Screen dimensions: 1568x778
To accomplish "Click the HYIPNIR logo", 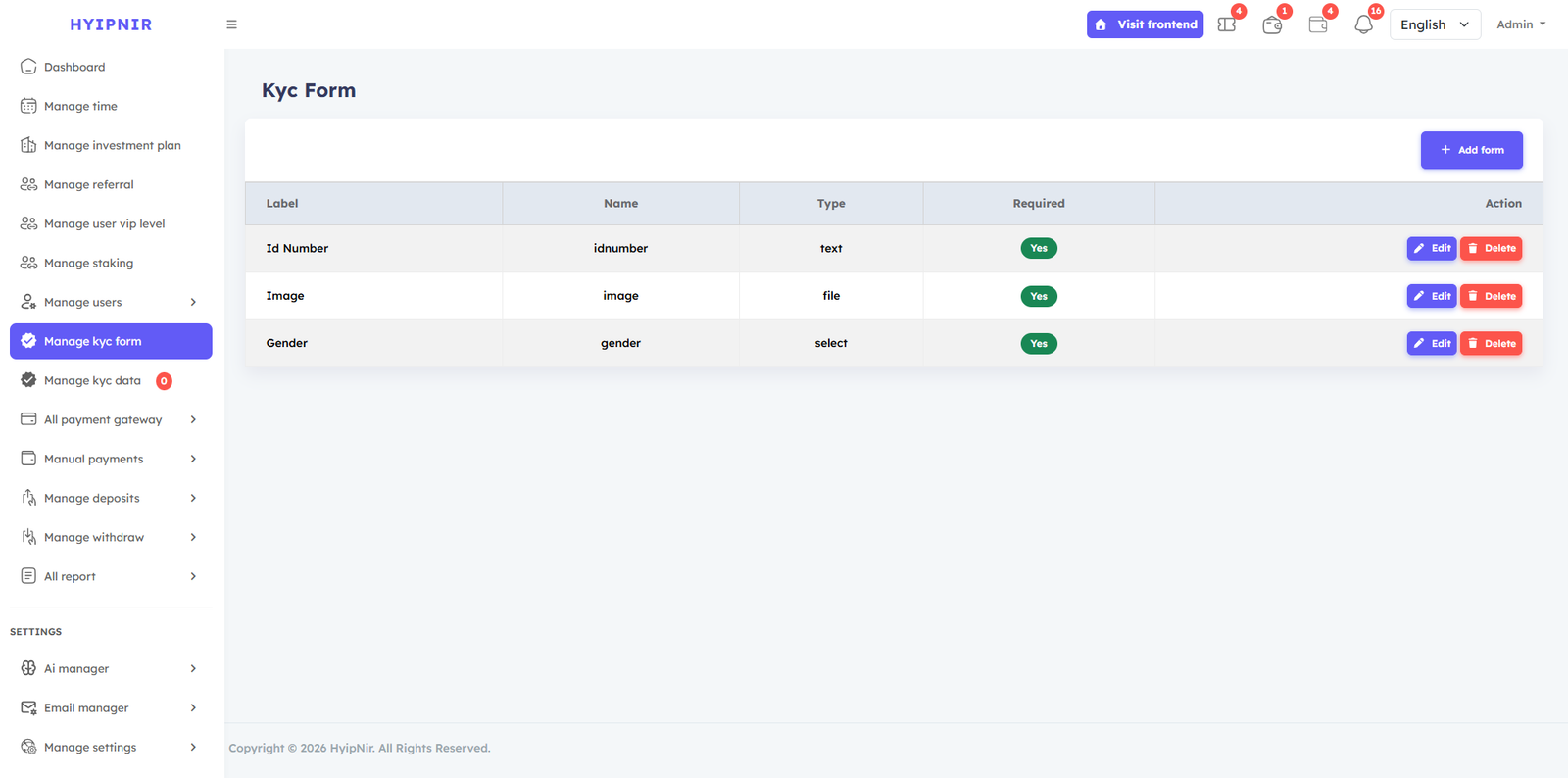I will click(x=111, y=24).
